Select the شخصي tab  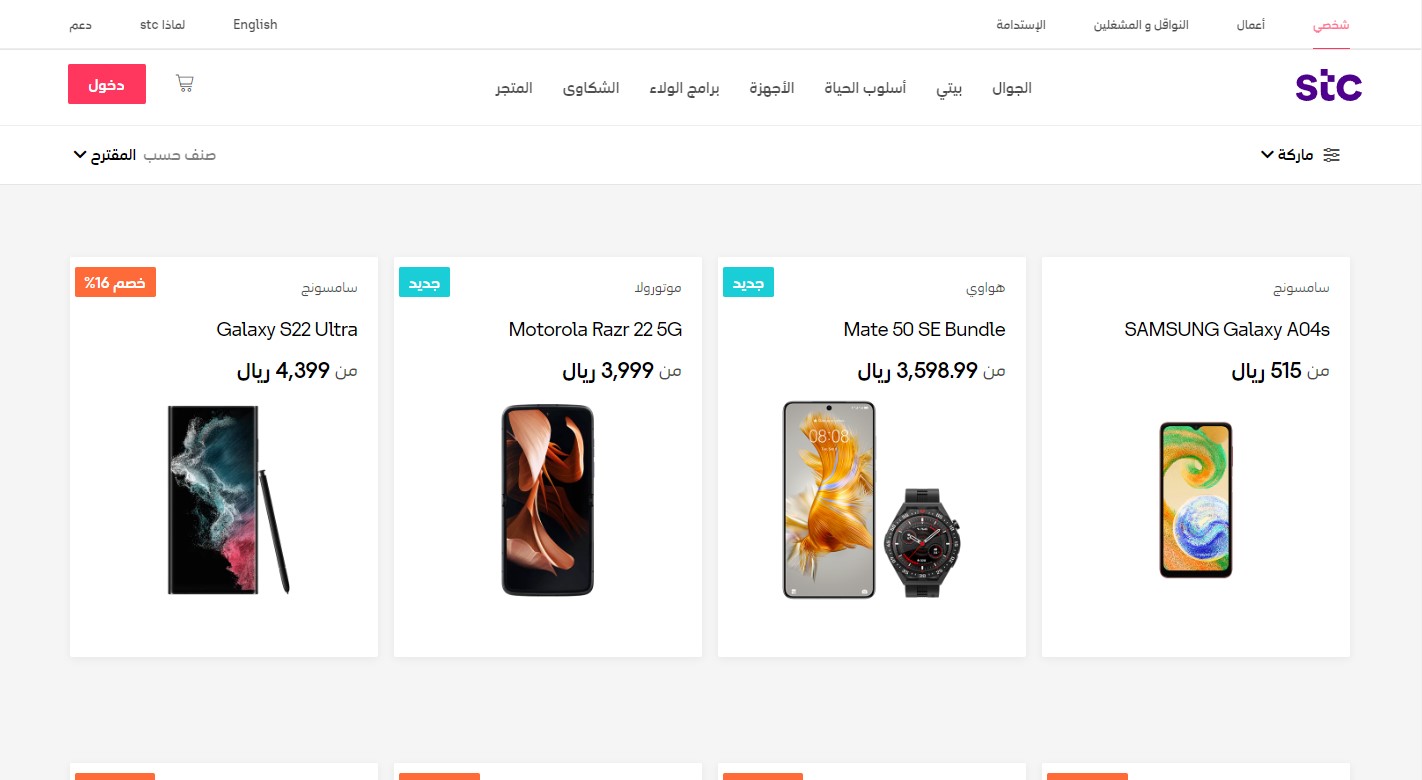click(x=1331, y=25)
